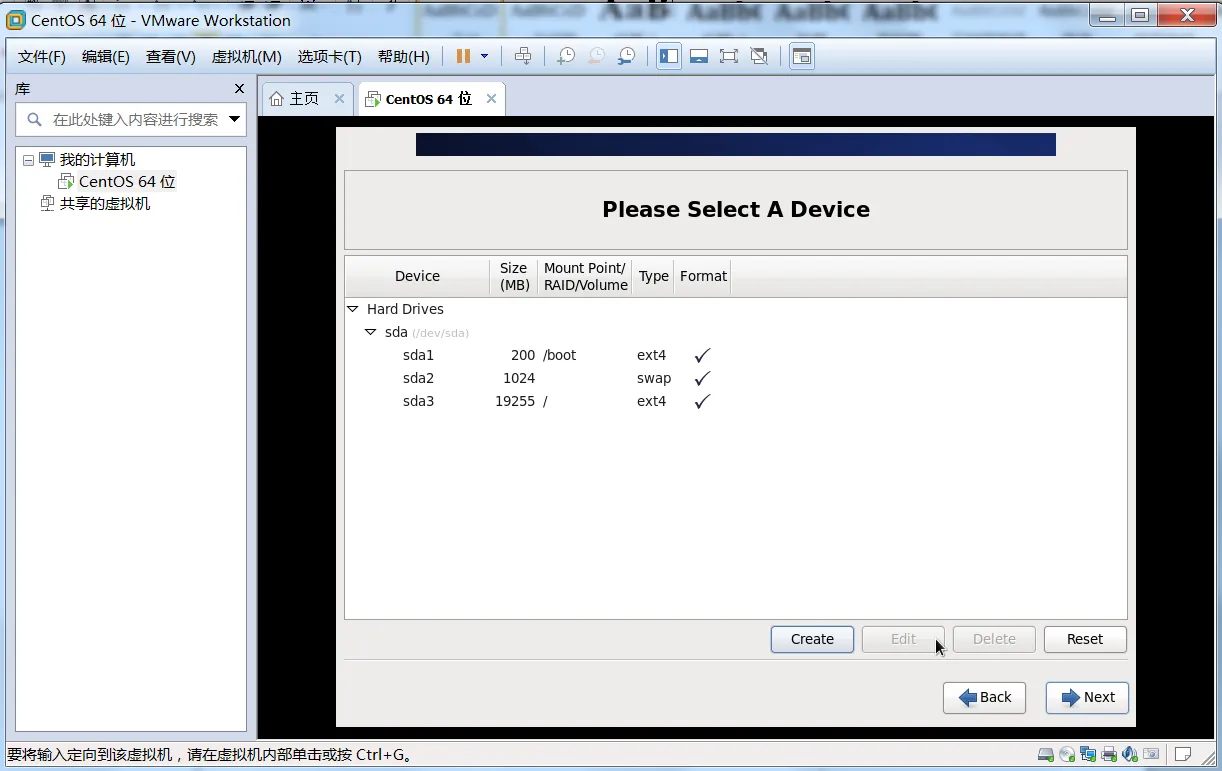This screenshot has width=1222, height=771.
Task: Click the swap type cell
Action: [654, 378]
